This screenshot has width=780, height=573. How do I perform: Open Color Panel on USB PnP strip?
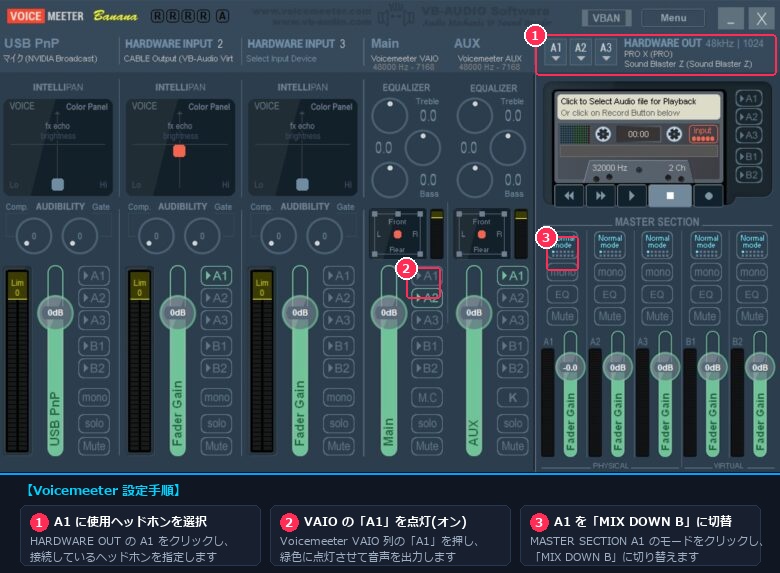[87, 106]
